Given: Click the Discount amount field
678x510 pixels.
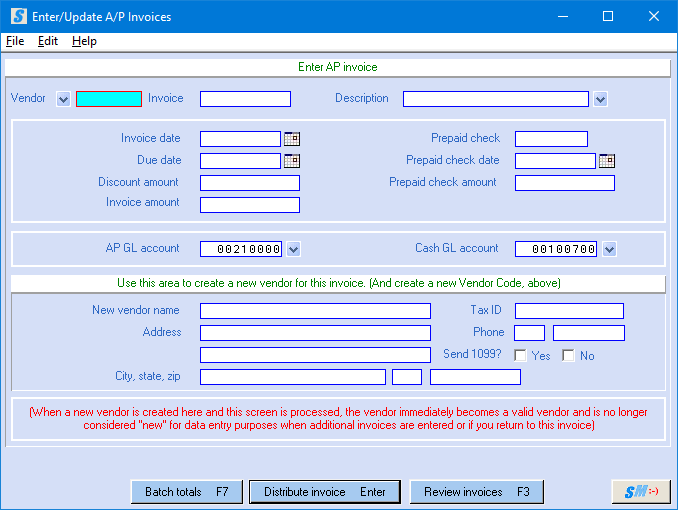Looking at the screenshot, I should (x=250, y=183).
